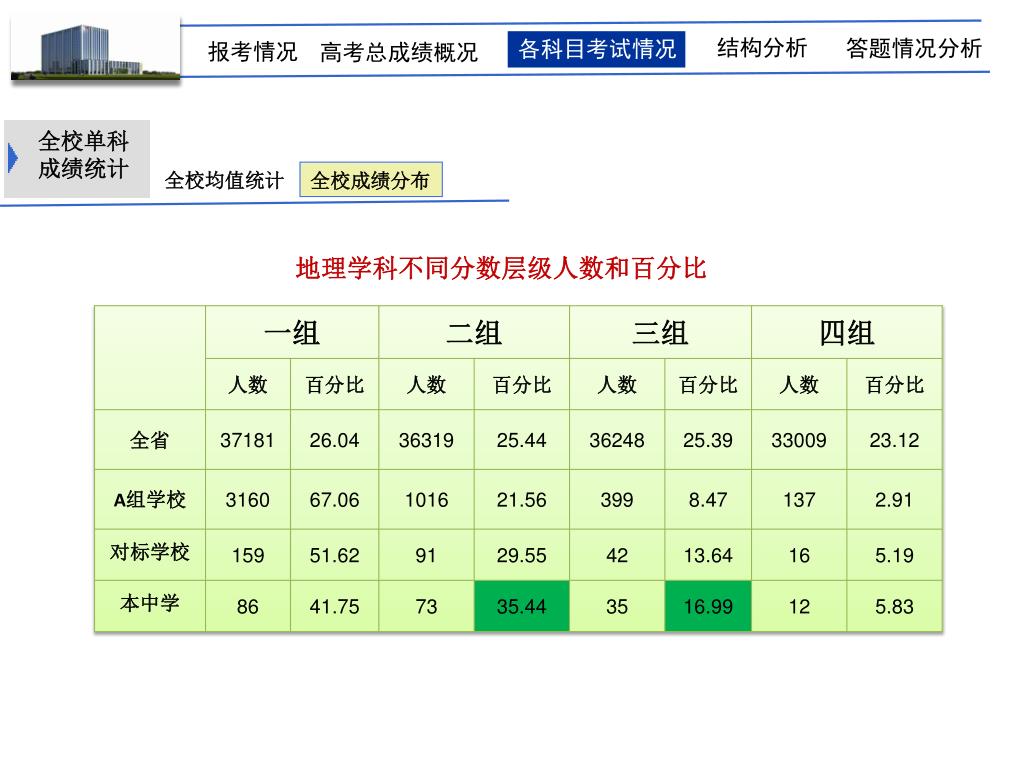Select cell value 23.12
This screenshot has height=768, width=1024.
(x=895, y=440)
